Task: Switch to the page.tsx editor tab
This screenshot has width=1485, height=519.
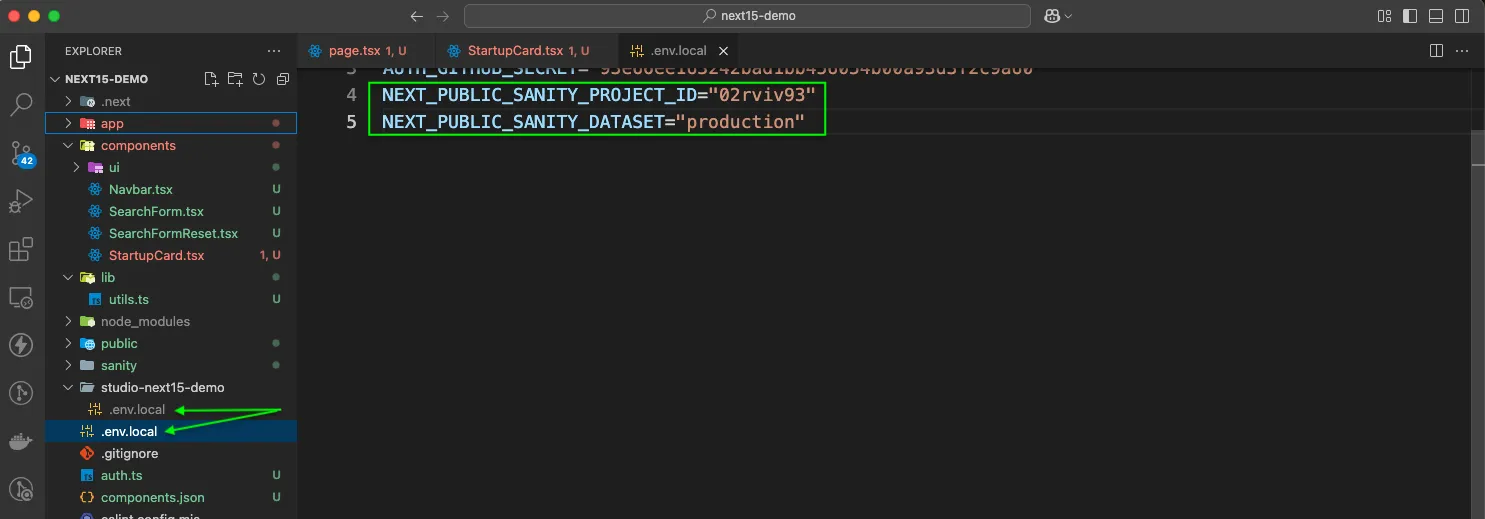Action: point(366,50)
